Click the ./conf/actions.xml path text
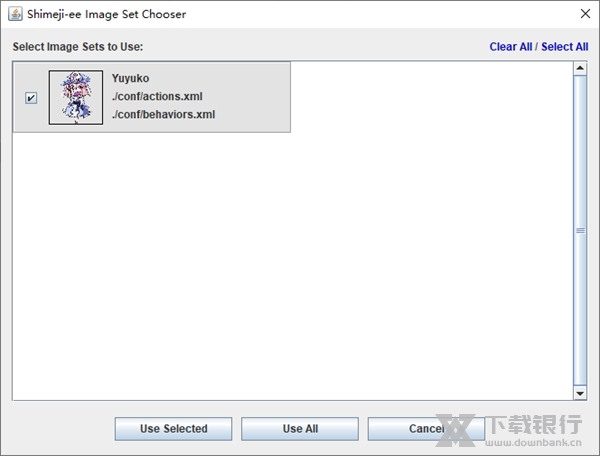 pyautogui.click(x=157, y=96)
